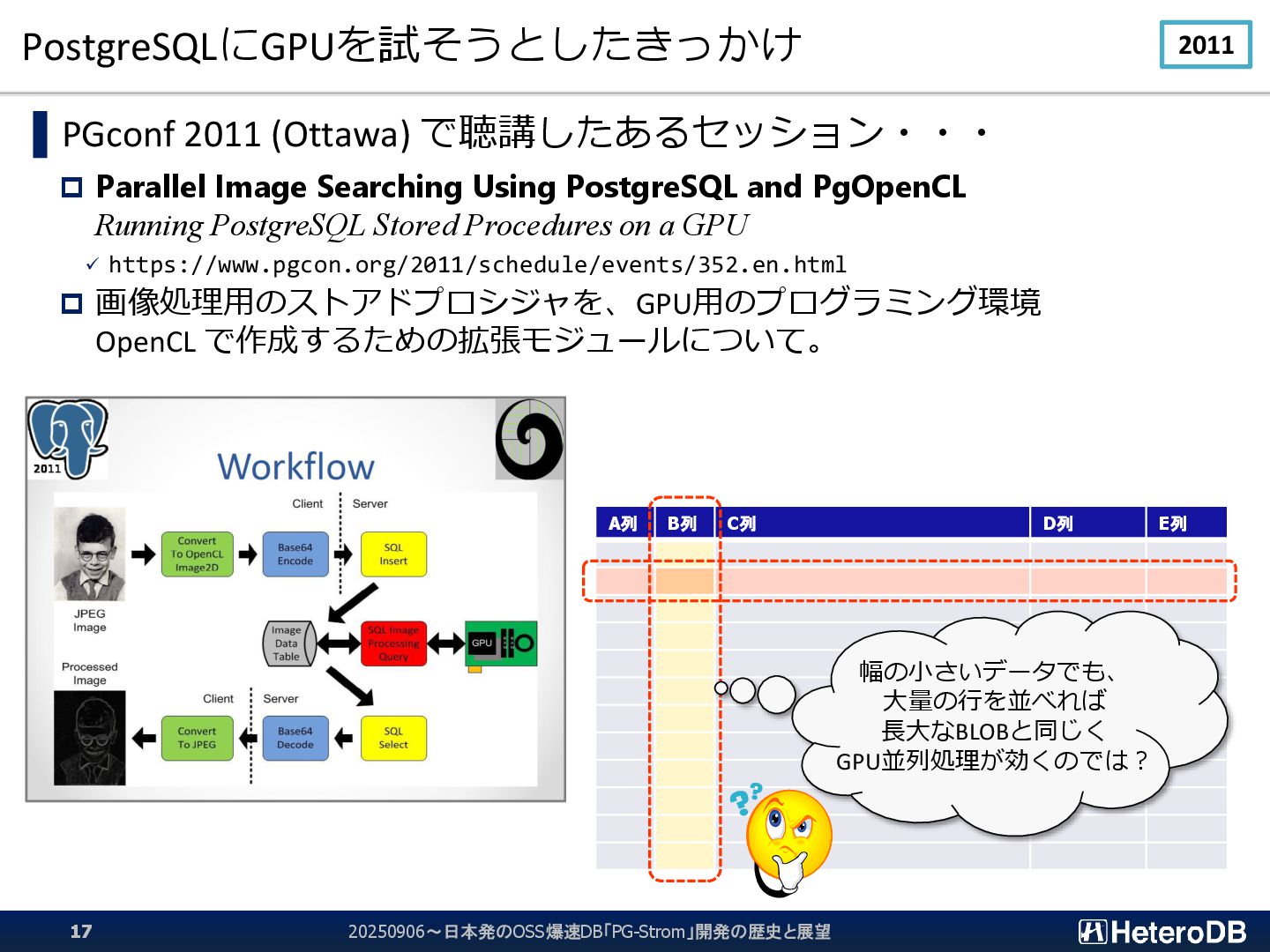The width and height of the screenshot is (1270, 952).
Task: Click the processed edge-detected image
Action: (x=90, y=738)
